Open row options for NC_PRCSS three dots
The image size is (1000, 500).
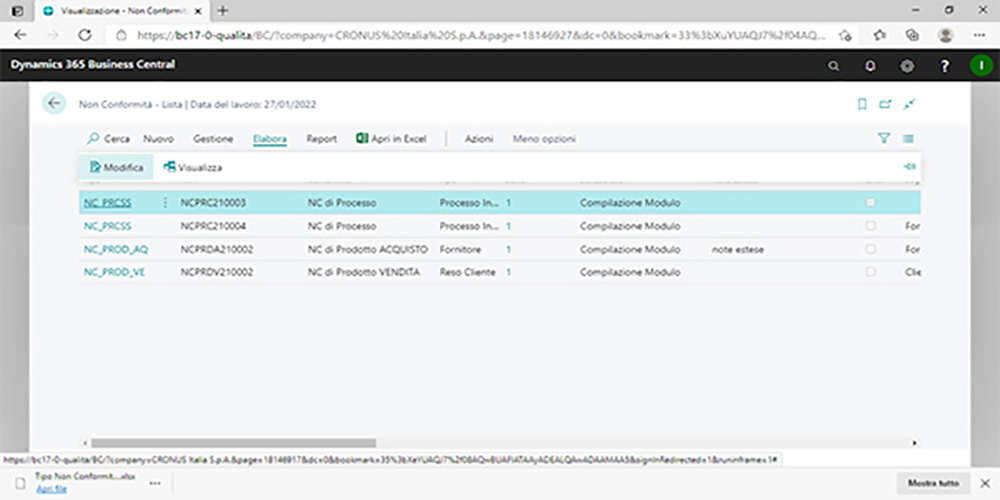pyautogui.click(x=165, y=203)
